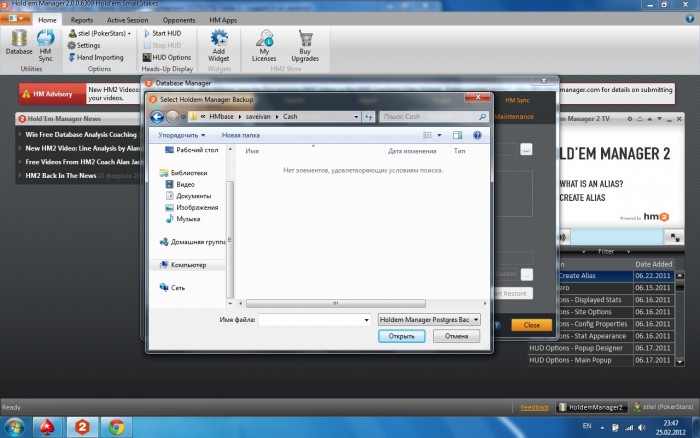This screenshot has height=438, width=700.
Task: Open the Filter dropdown in HM2 TV
Action: [606, 251]
